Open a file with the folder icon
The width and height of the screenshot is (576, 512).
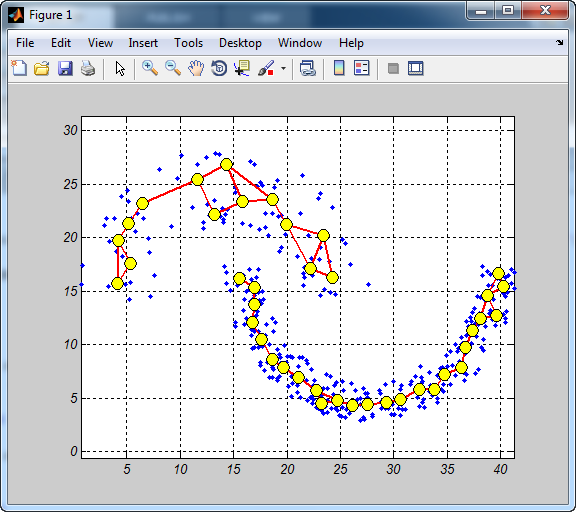pos(42,68)
